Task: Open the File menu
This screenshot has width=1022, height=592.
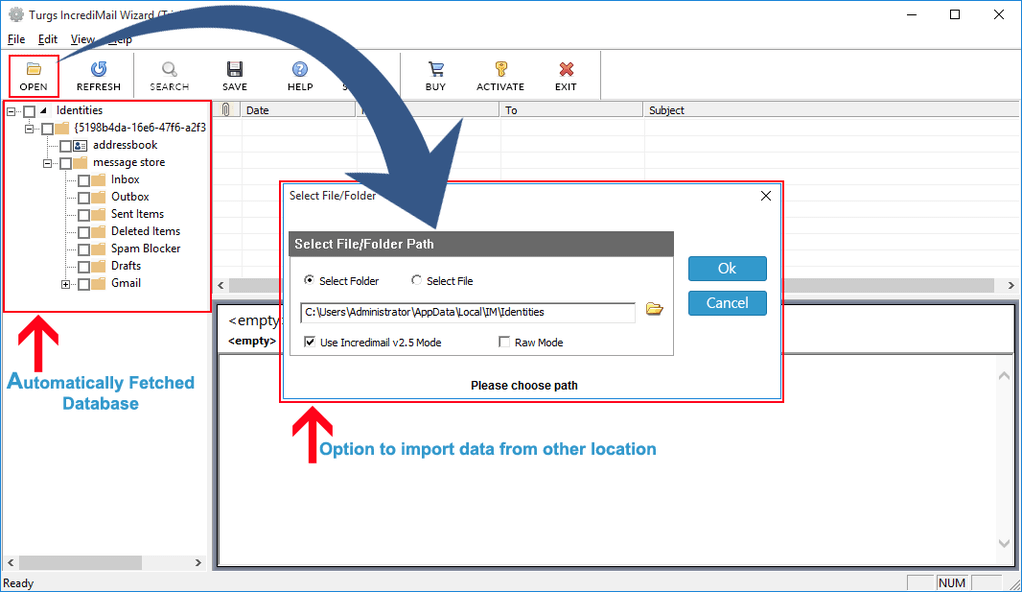Action: point(16,39)
